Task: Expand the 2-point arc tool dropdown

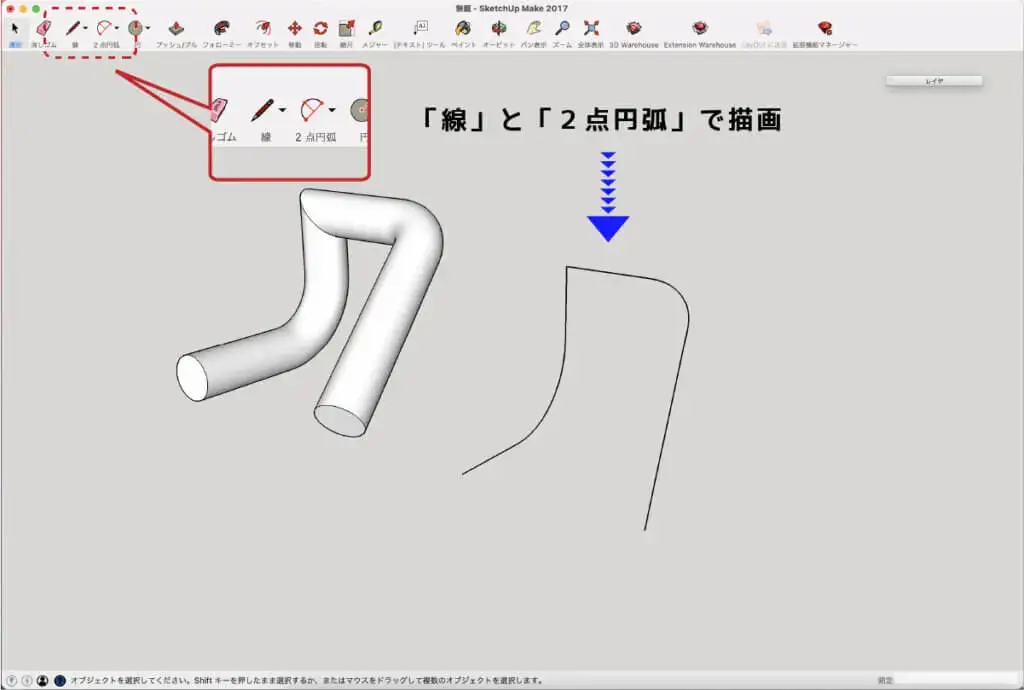Action: pyautogui.click(x=117, y=29)
